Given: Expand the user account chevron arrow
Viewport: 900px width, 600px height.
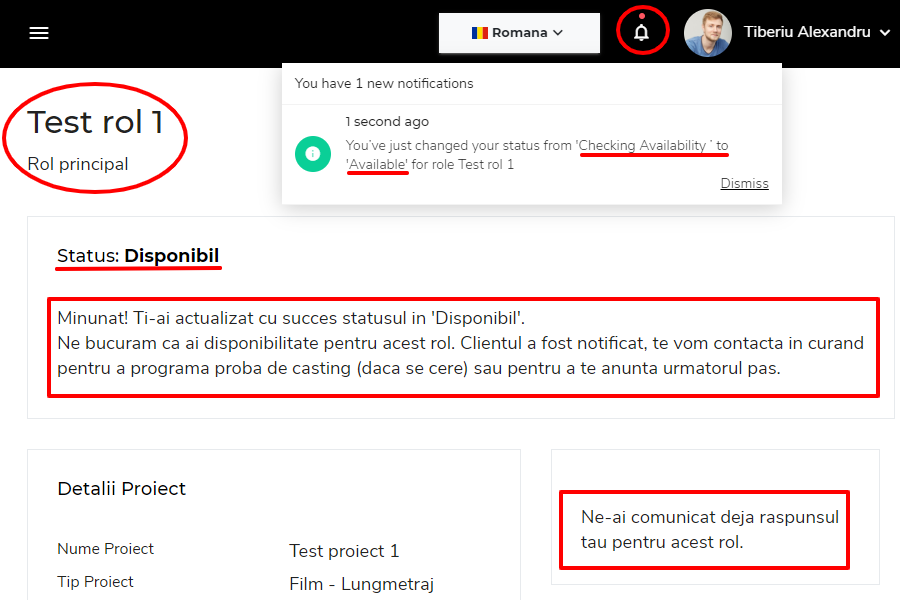Looking at the screenshot, I should [x=885, y=33].
